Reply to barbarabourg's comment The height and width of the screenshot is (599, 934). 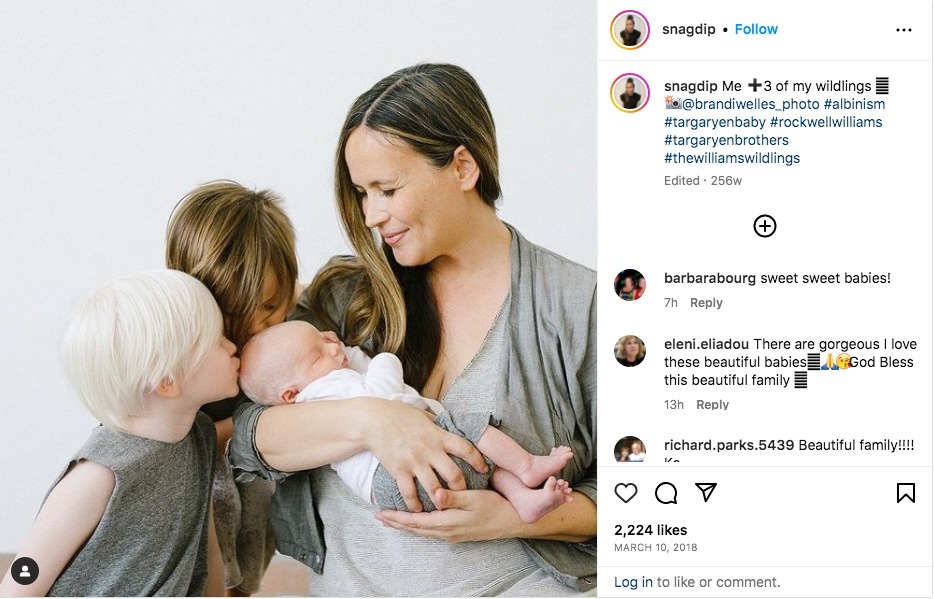(x=706, y=302)
